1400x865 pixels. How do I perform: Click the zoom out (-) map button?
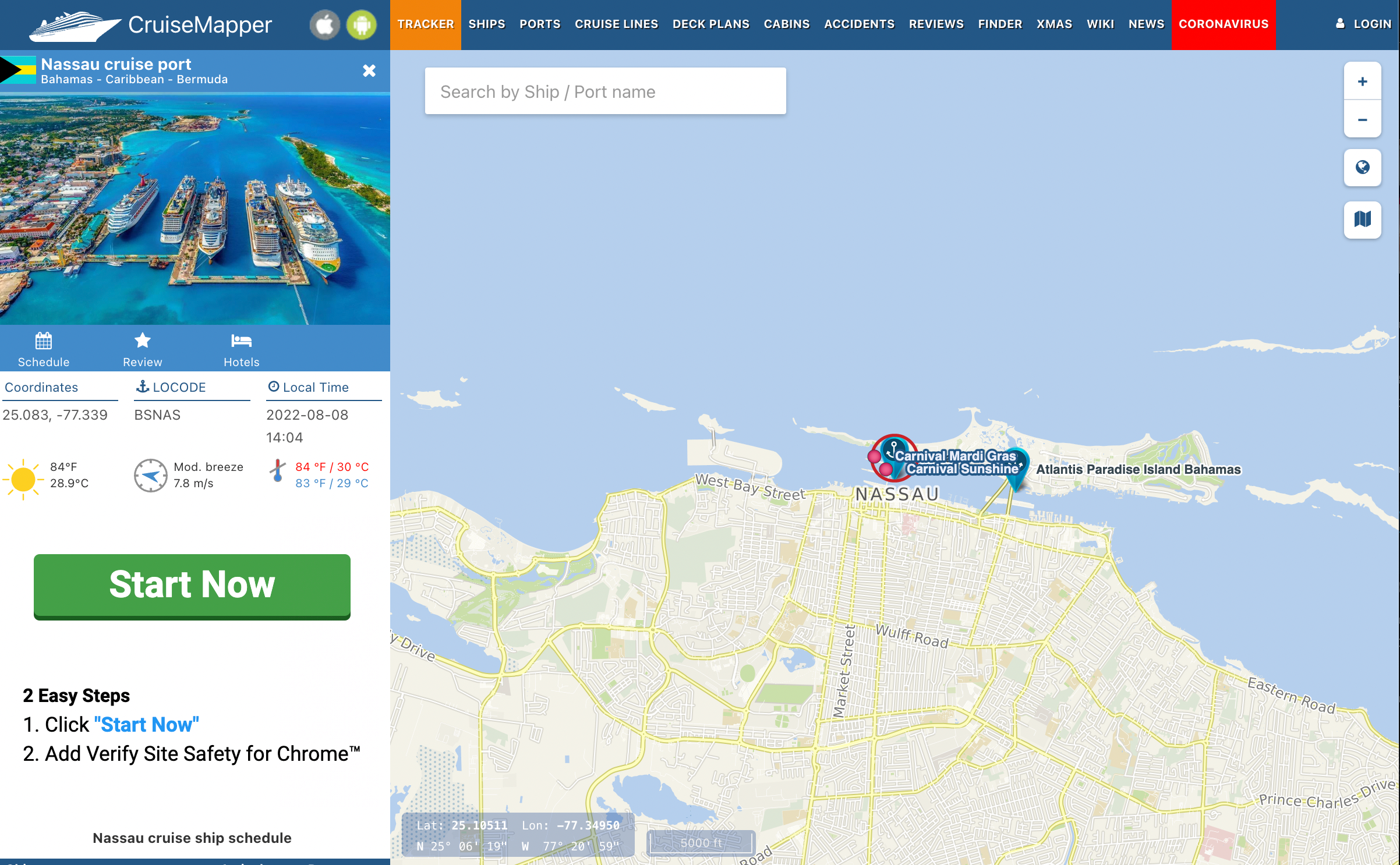(x=1362, y=119)
